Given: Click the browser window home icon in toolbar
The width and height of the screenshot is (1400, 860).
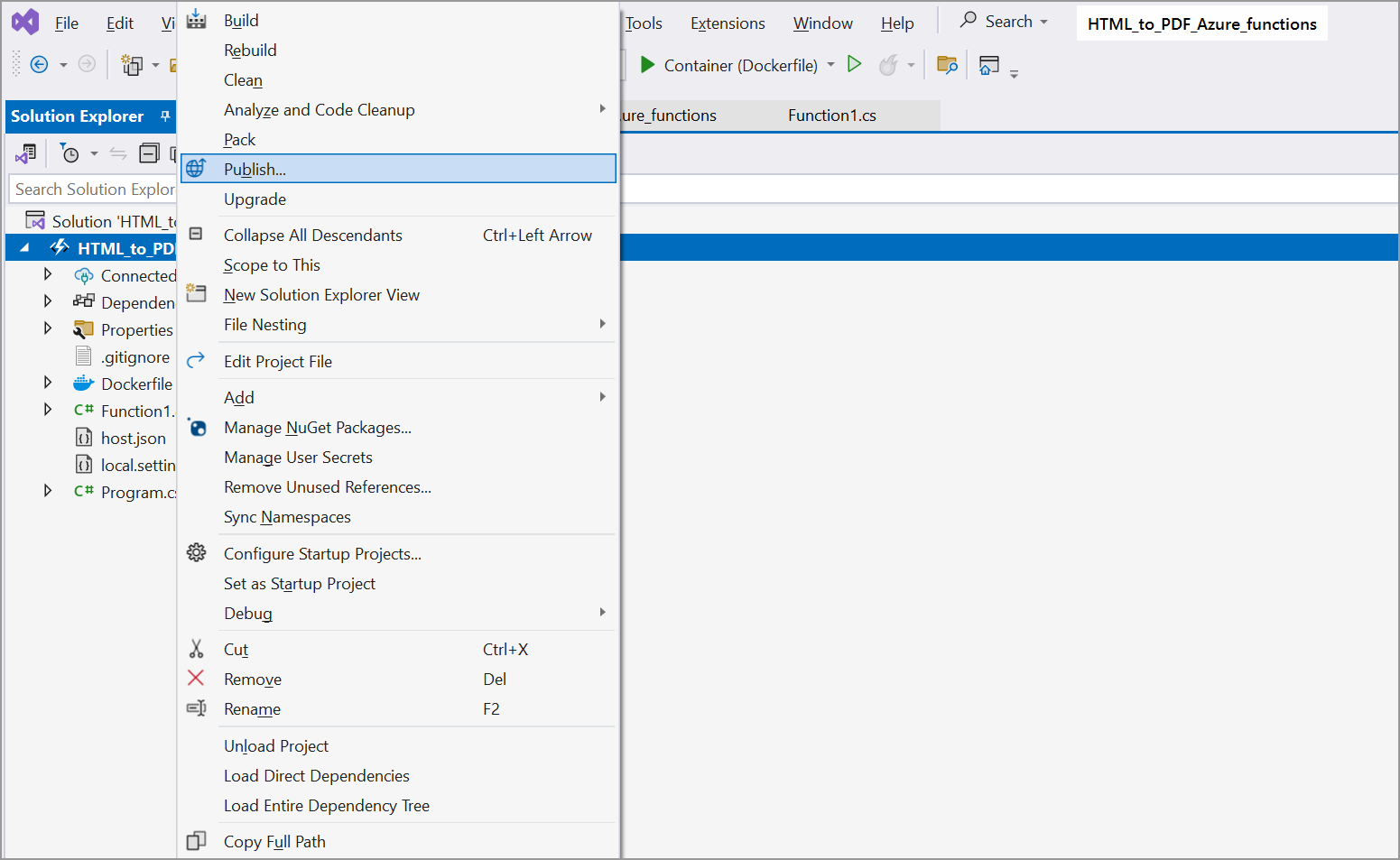Looking at the screenshot, I should (989, 65).
